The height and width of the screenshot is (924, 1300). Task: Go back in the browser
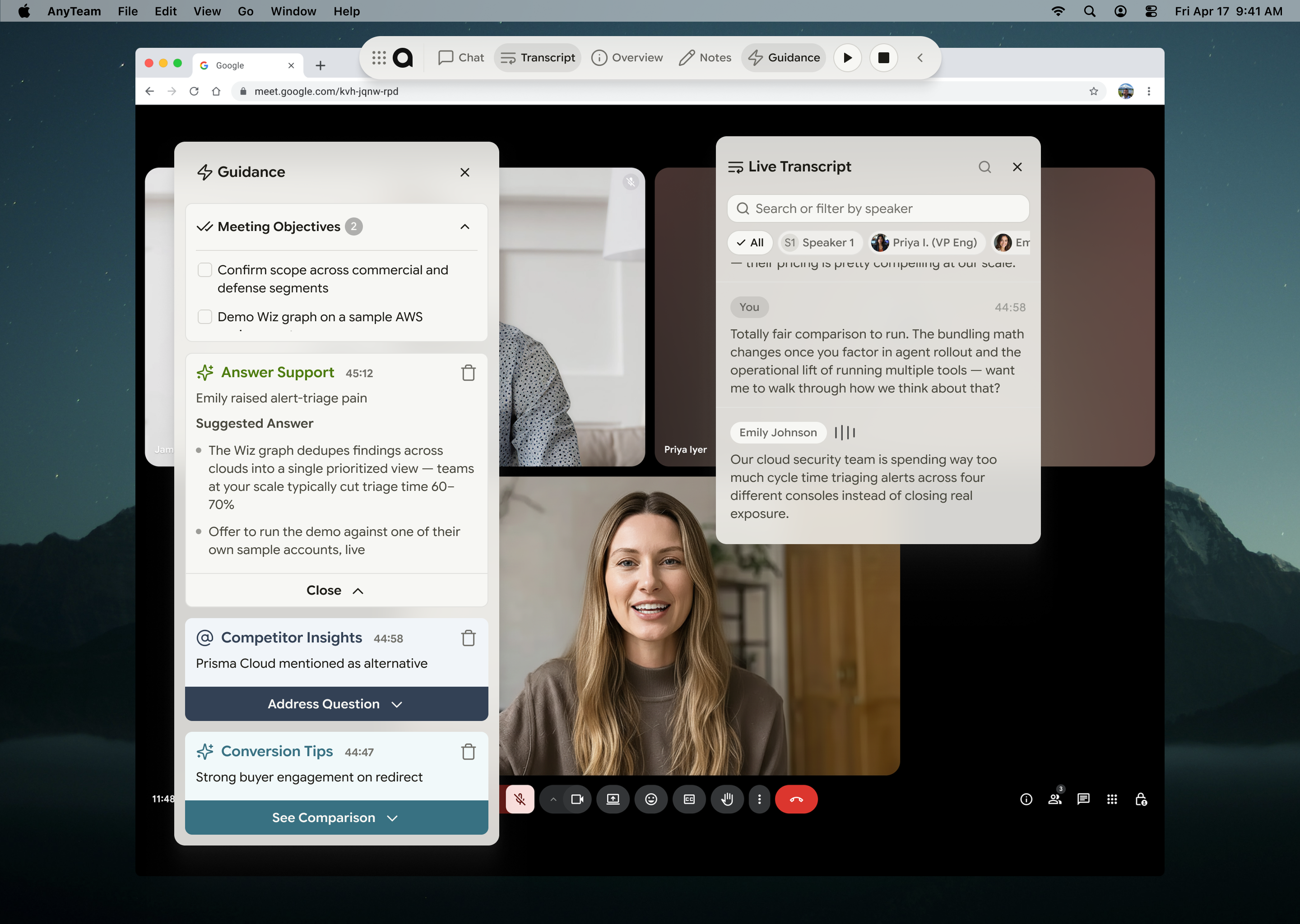[150, 91]
